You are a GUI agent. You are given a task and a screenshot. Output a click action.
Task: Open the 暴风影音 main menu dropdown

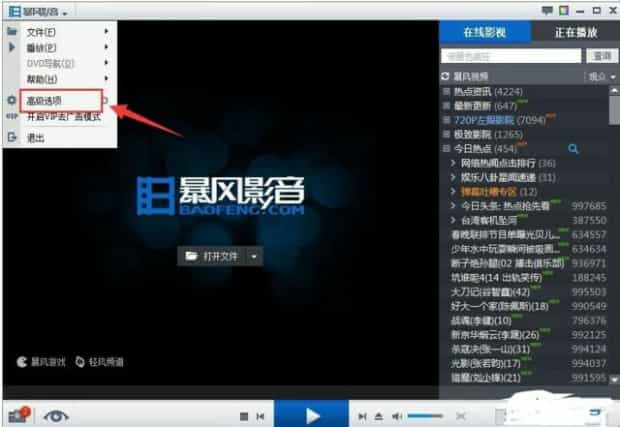coord(38,12)
